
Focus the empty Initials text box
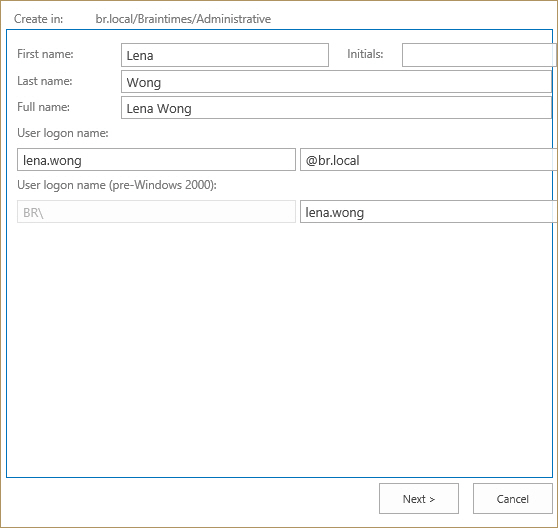point(479,55)
